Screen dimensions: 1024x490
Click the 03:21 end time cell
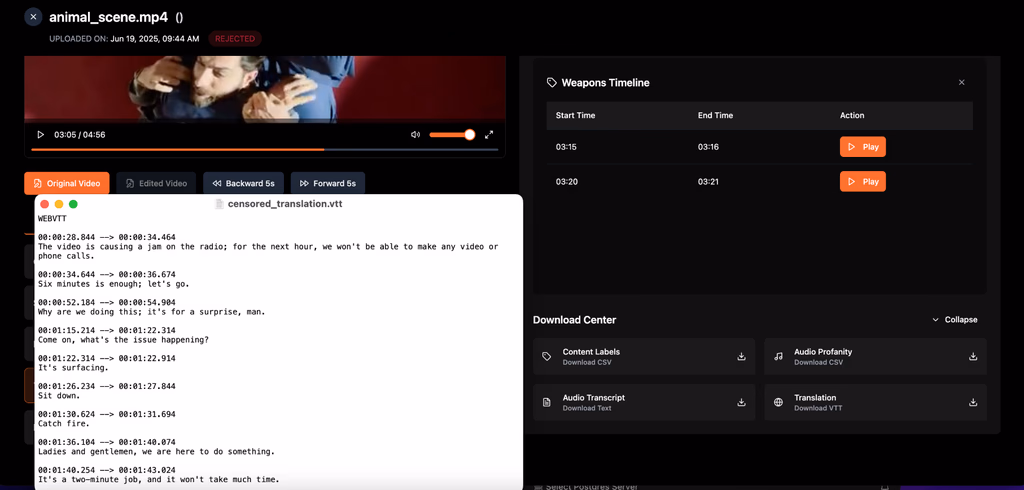[708, 182]
